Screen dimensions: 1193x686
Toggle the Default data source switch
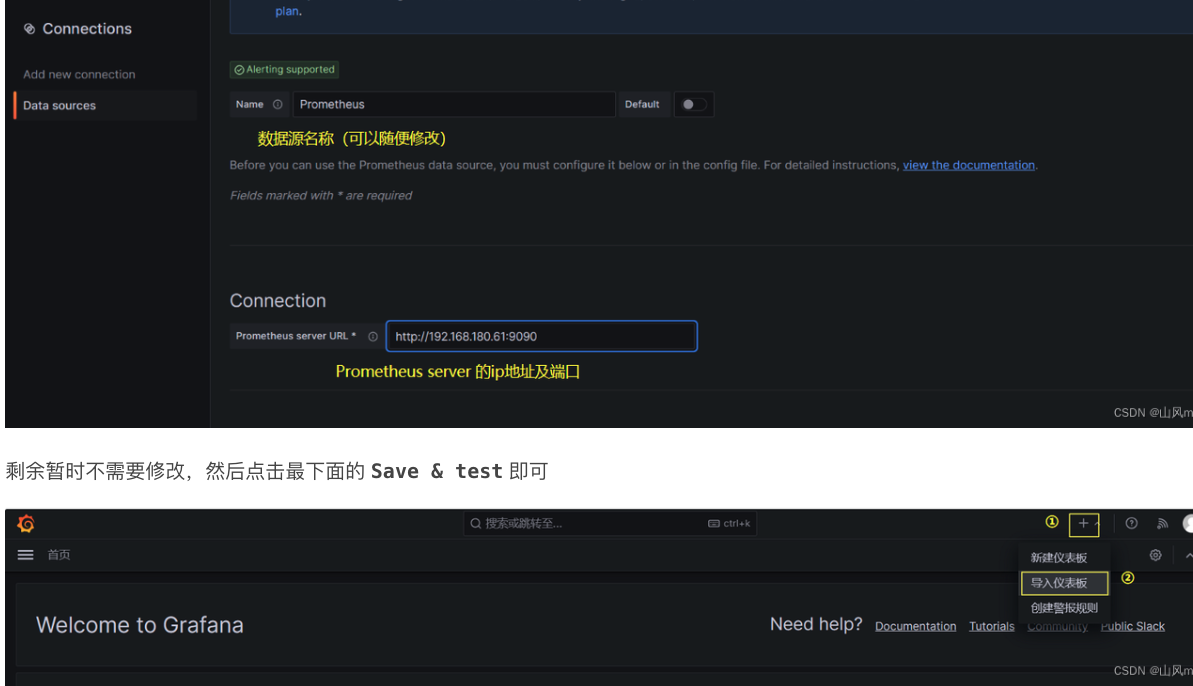click(693, 104)
